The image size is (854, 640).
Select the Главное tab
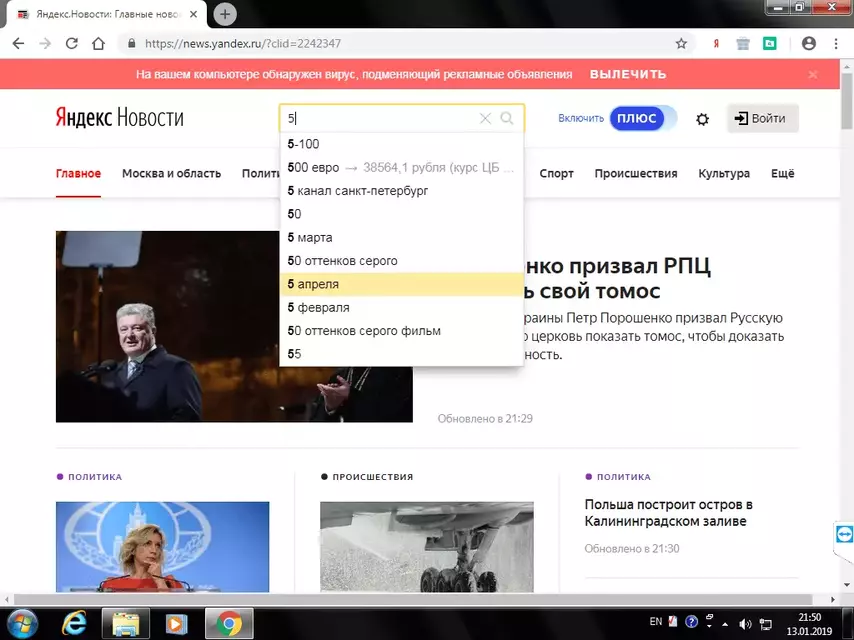click(x=78, y=173)
